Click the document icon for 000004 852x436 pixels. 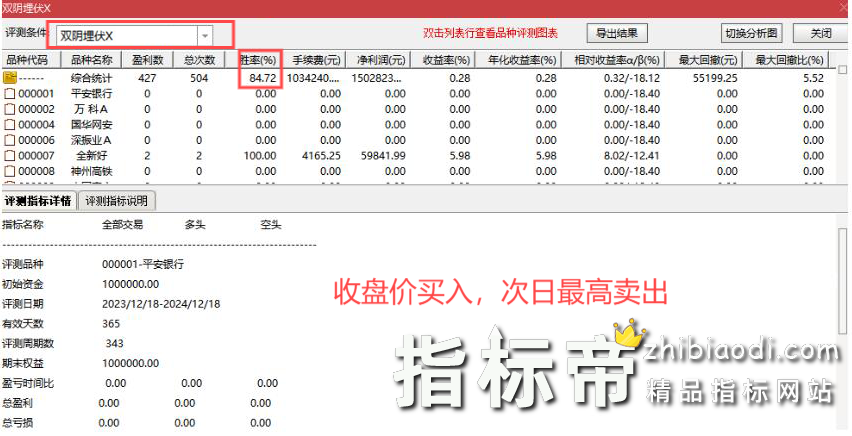(x=10, y=124)
